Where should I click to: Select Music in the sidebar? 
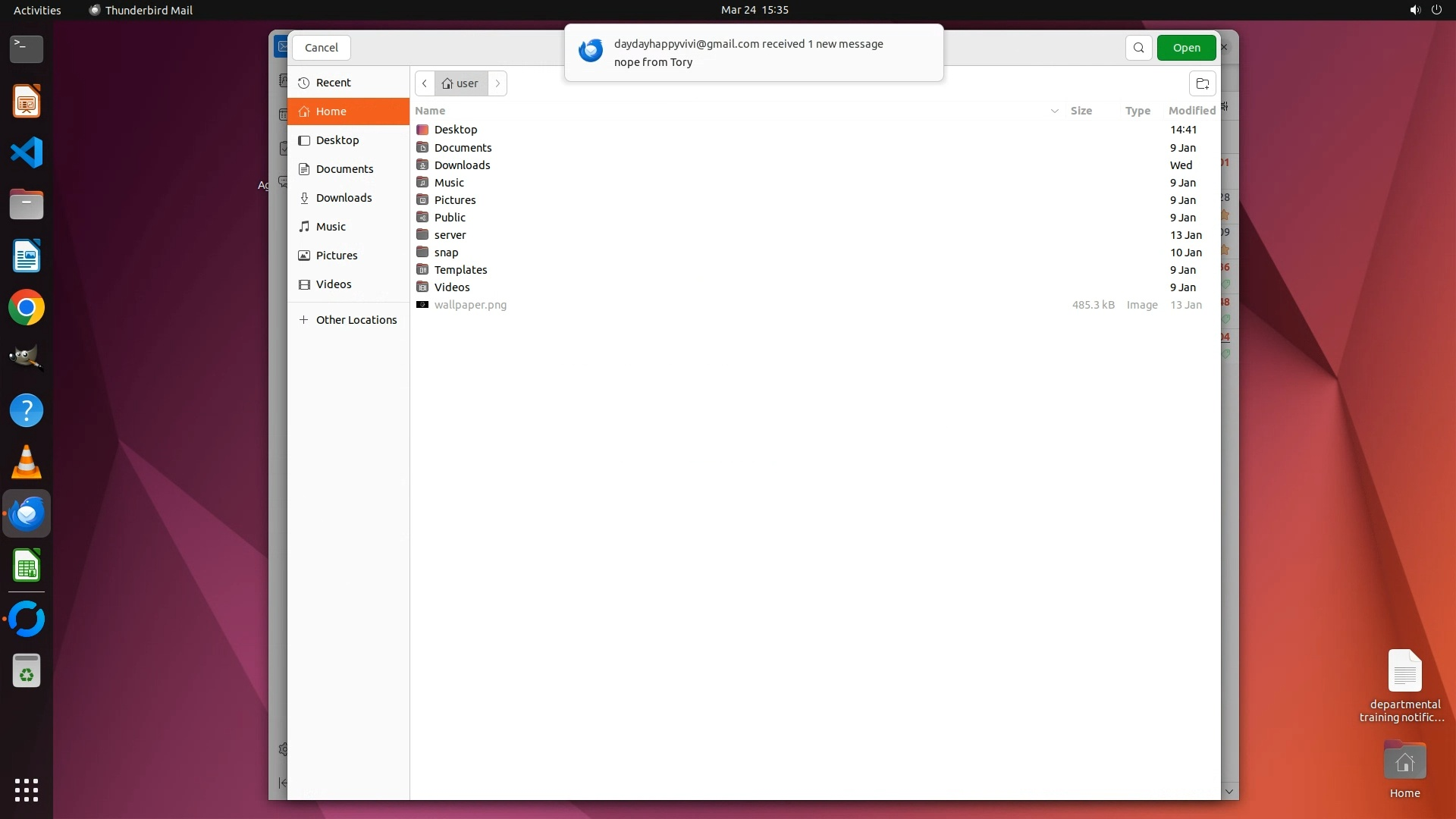331,227
